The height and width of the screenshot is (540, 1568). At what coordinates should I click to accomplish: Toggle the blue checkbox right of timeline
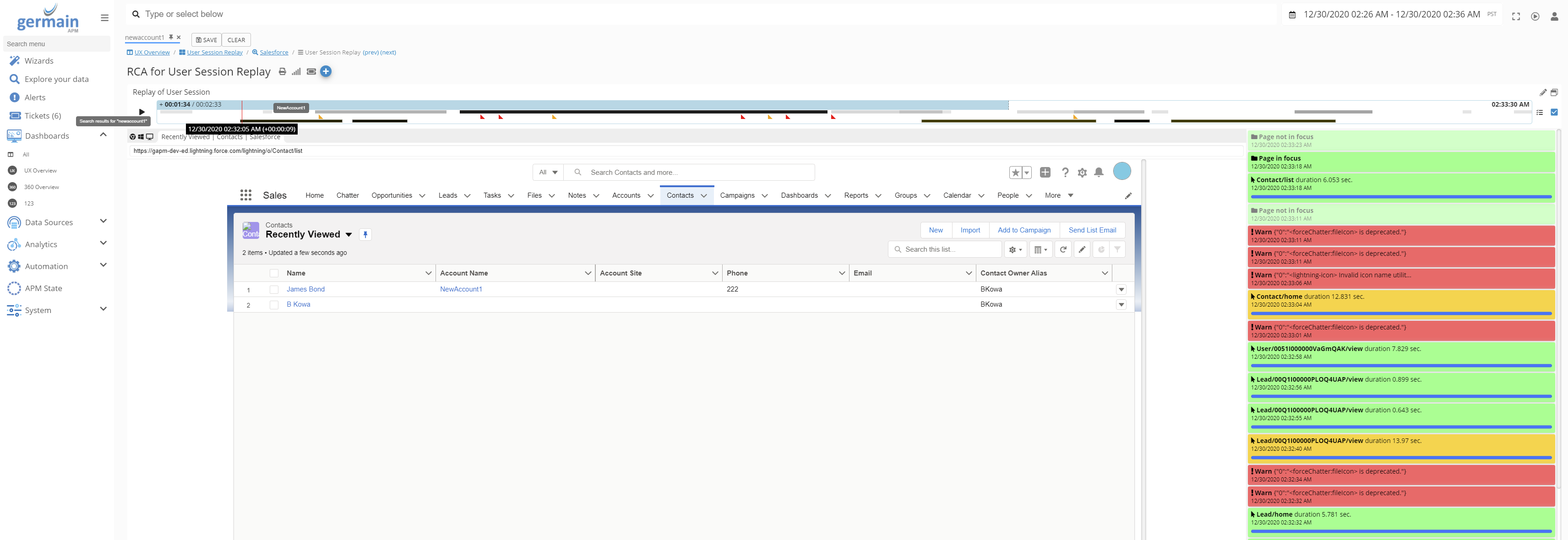click(x=1553, y=112)
